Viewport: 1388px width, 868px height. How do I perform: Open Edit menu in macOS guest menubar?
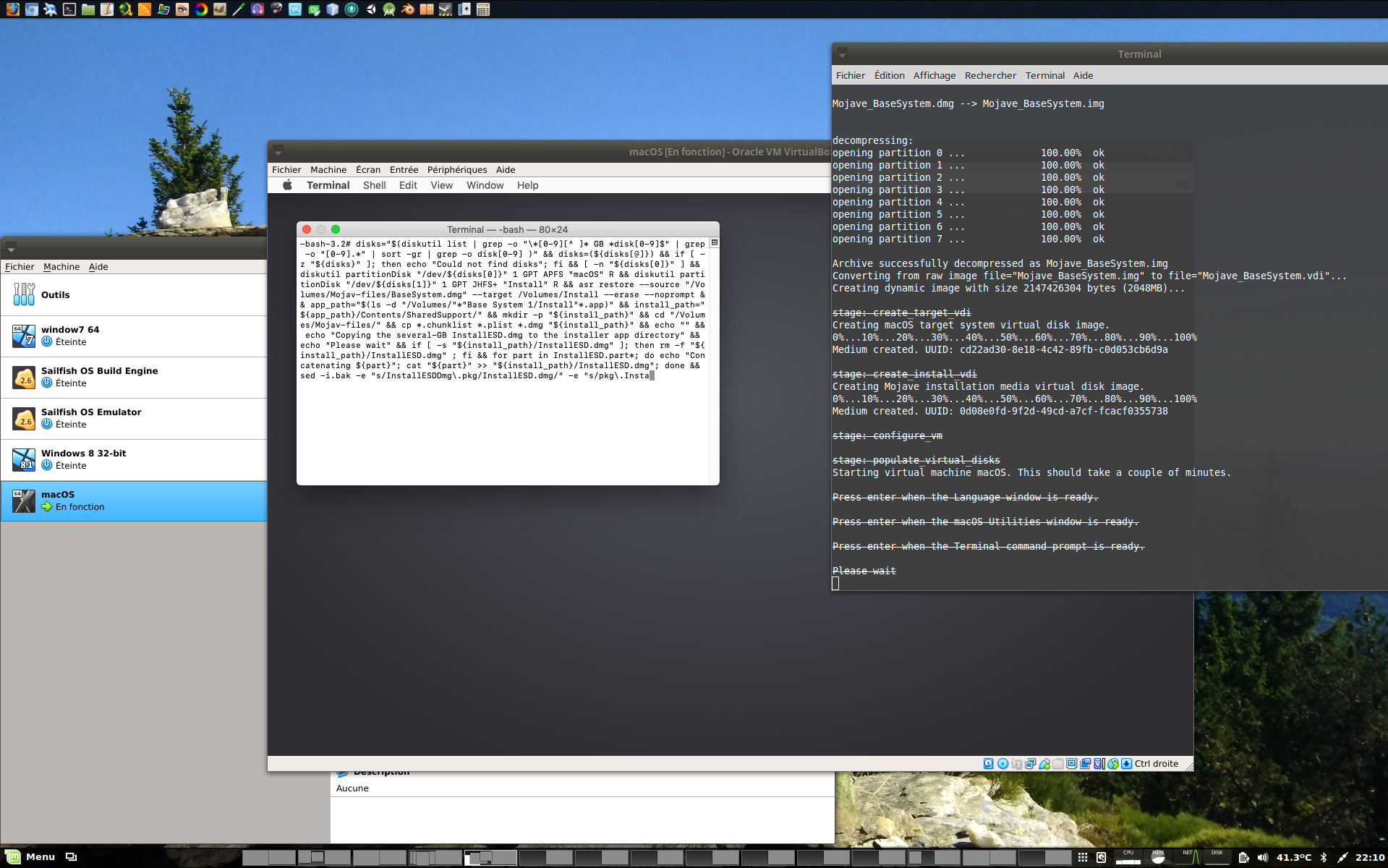tap(408, 185)
